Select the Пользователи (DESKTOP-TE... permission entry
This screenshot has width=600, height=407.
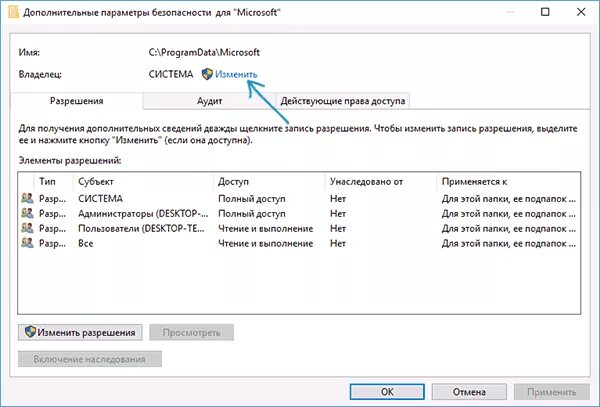tap(299, 228)
